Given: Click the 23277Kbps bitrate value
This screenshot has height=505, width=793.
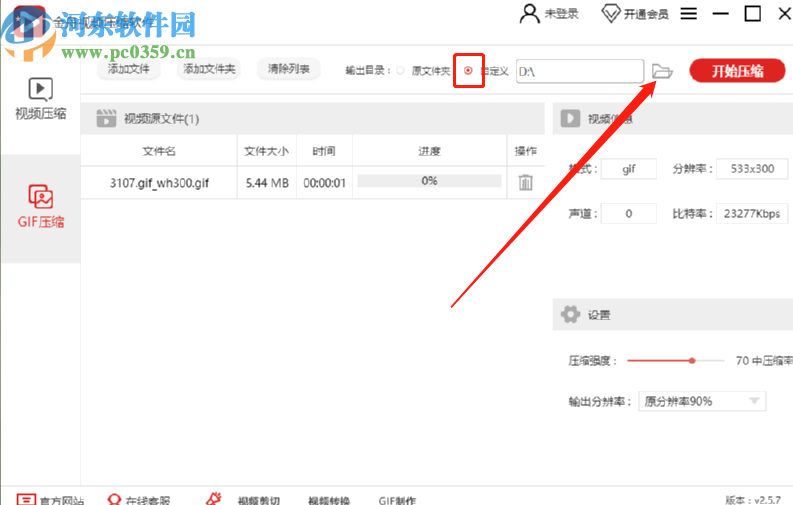Looking at the screenshot, I should coord(752,214).
